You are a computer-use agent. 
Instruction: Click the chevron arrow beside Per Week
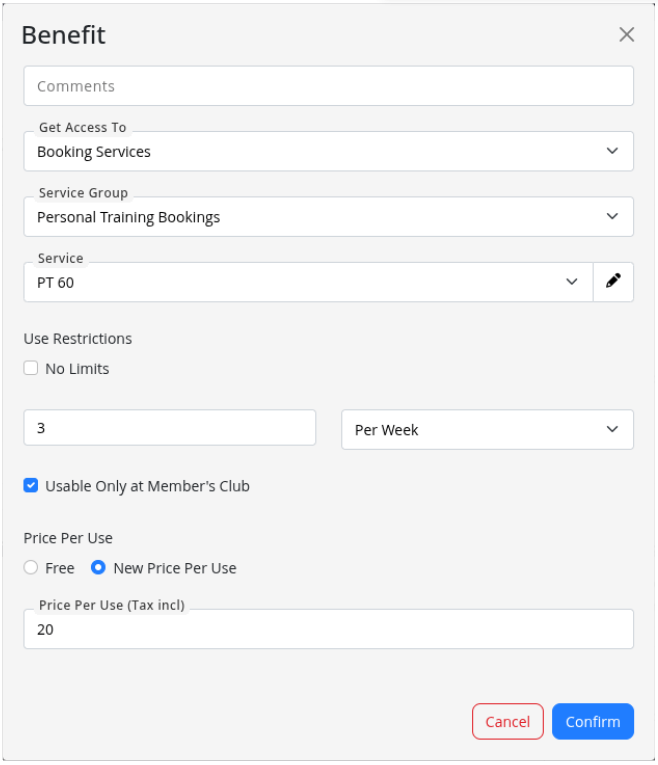coord(612,429)
